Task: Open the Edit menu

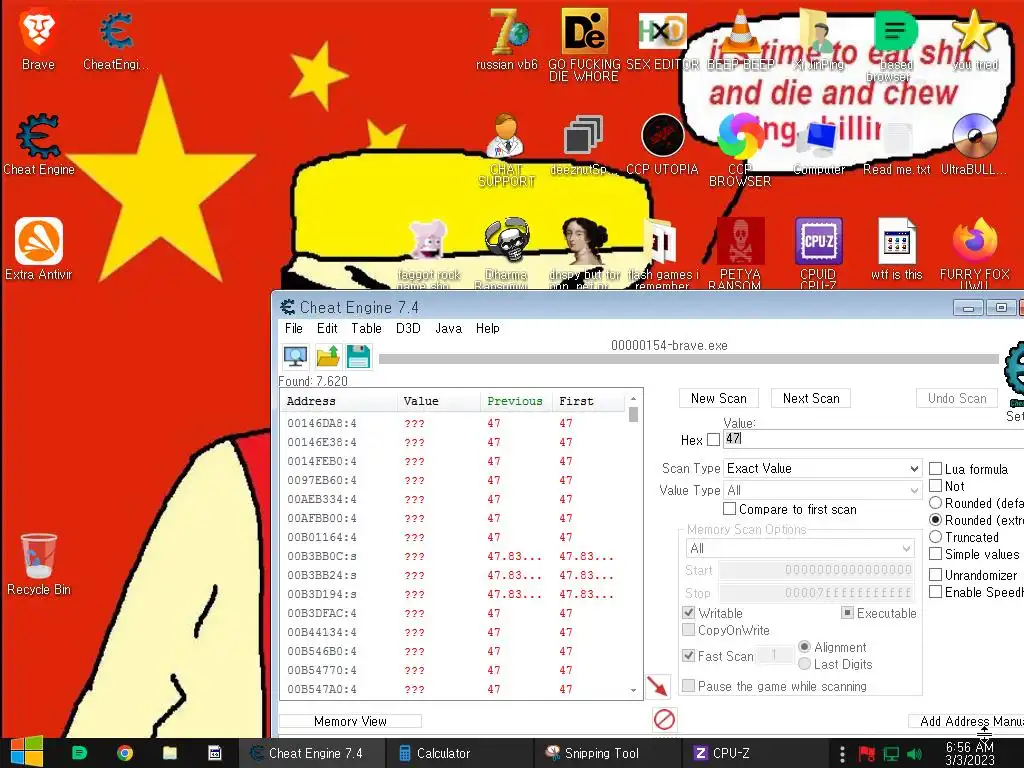Action: (327, 328)
